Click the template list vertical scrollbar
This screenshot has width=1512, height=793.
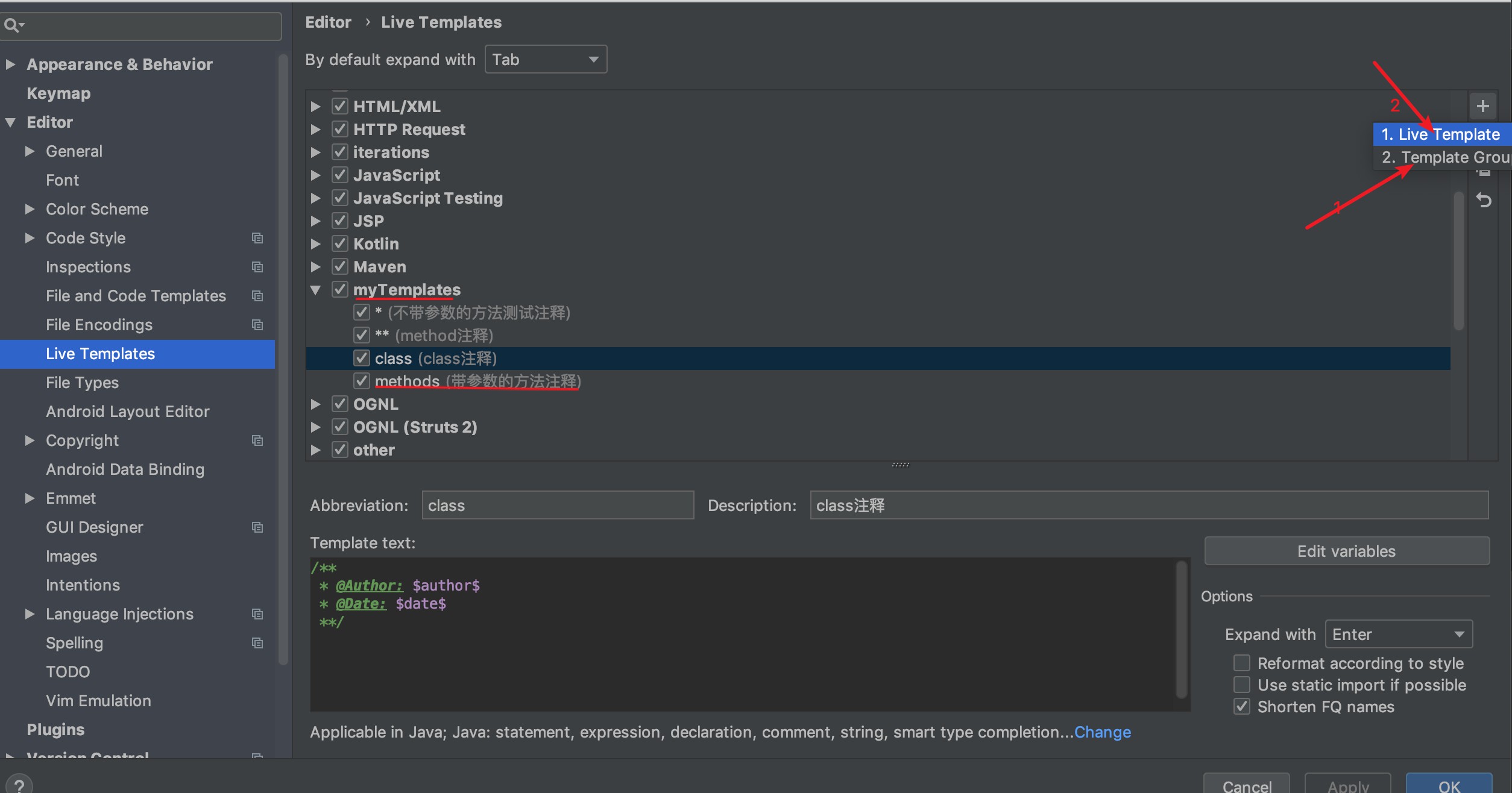click(1458, 259)
